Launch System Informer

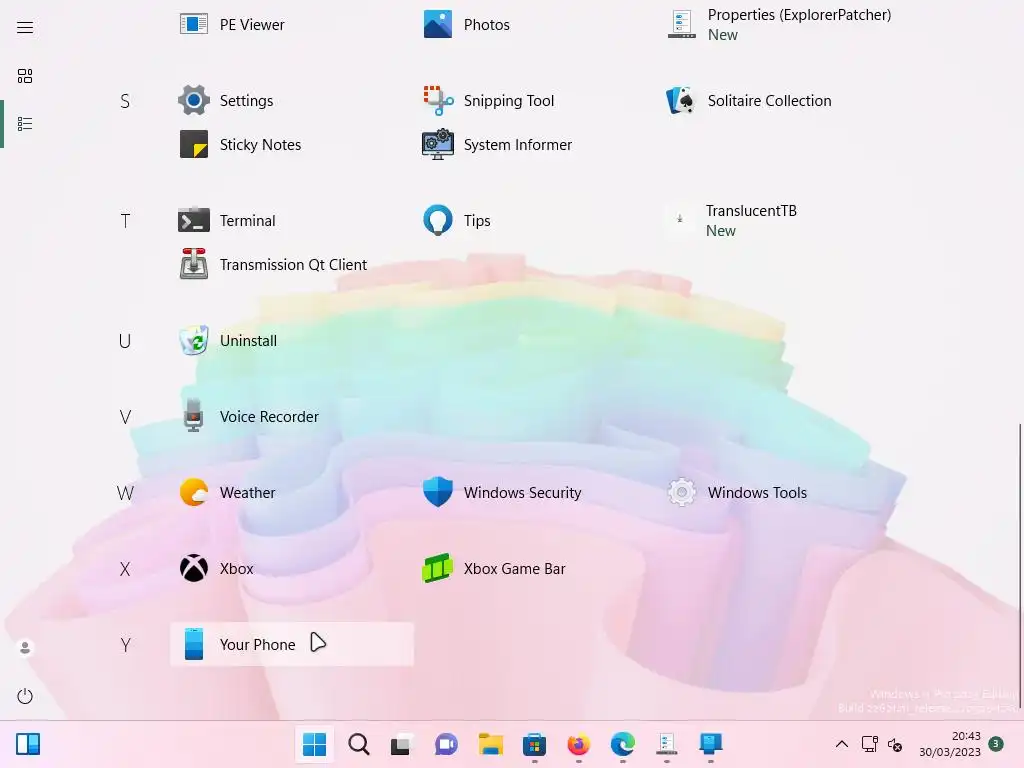point(536,144)
